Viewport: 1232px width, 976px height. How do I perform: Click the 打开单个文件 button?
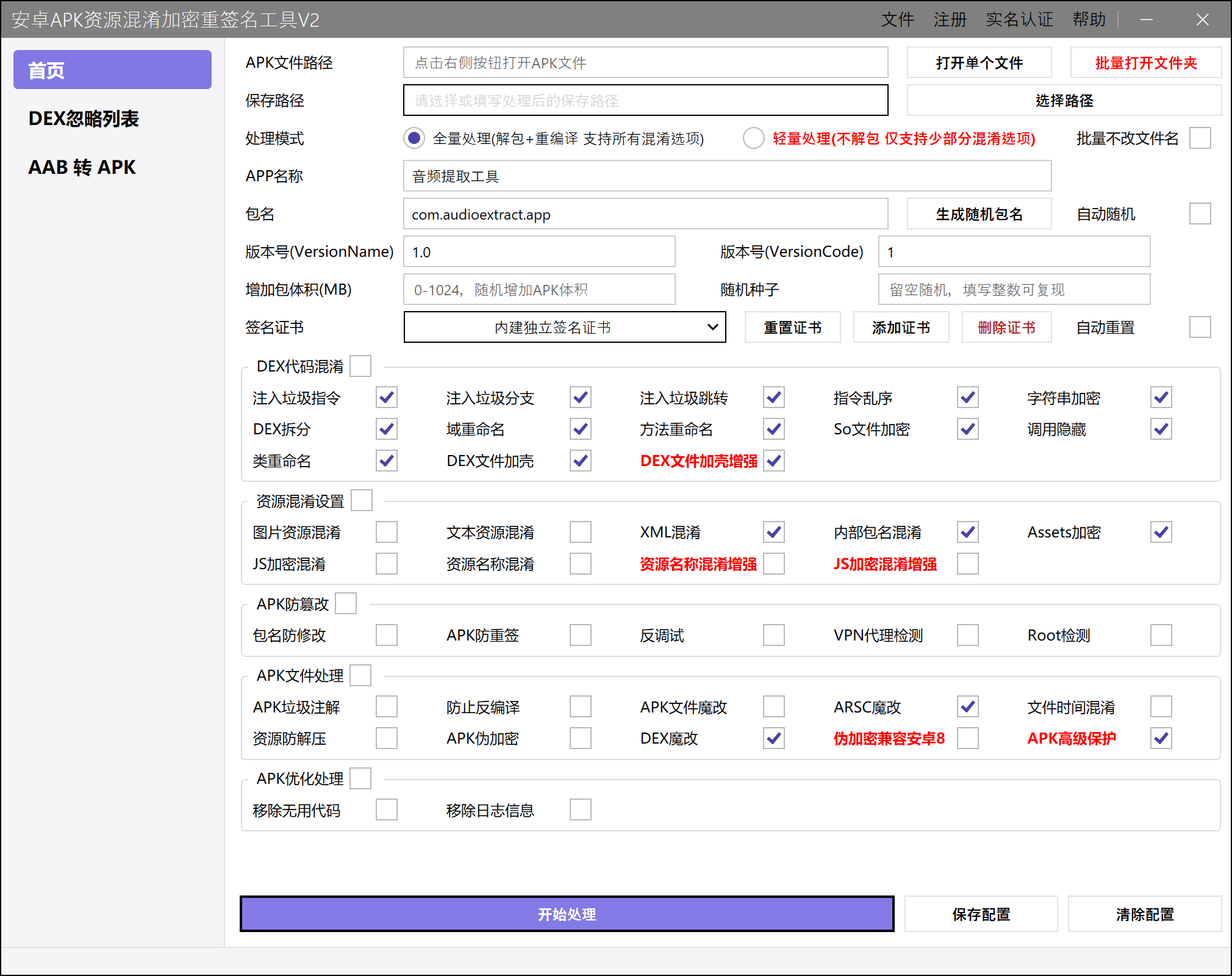click(979, 62)
